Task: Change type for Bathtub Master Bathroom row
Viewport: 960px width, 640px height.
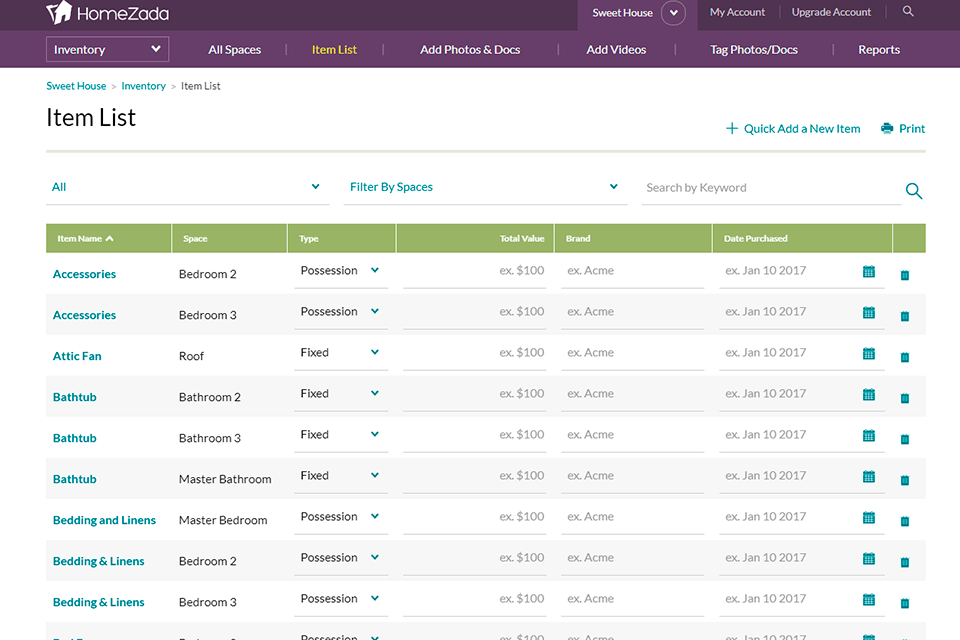Action: pos(340,476)
